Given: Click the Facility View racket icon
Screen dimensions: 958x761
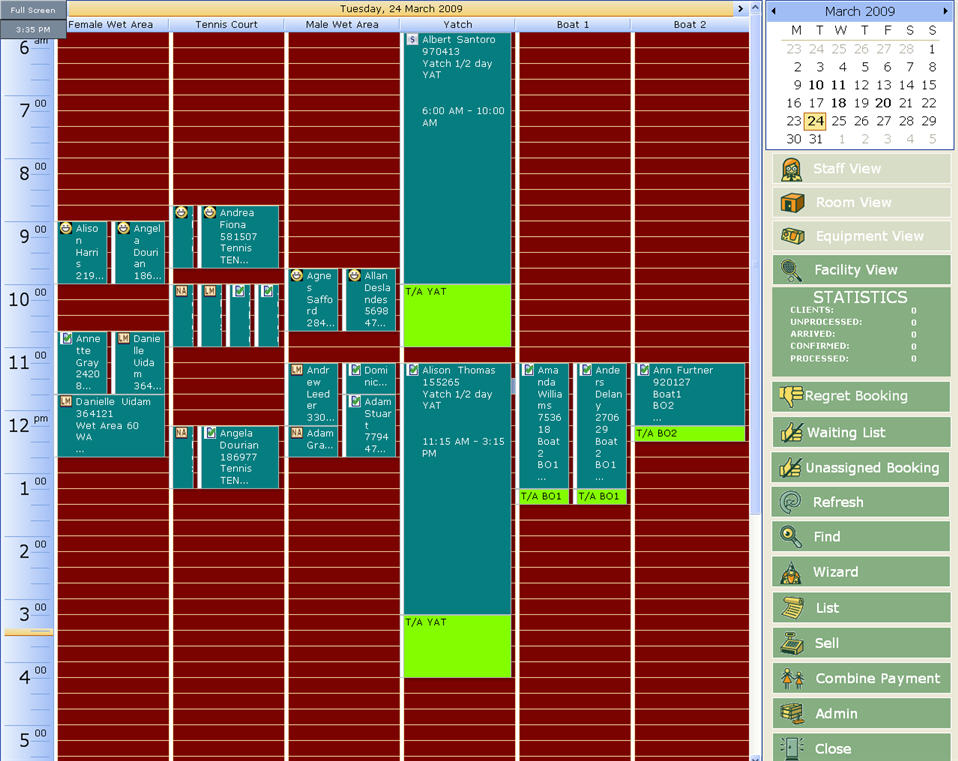Looking at the screenshot, I should coord(791,270).
